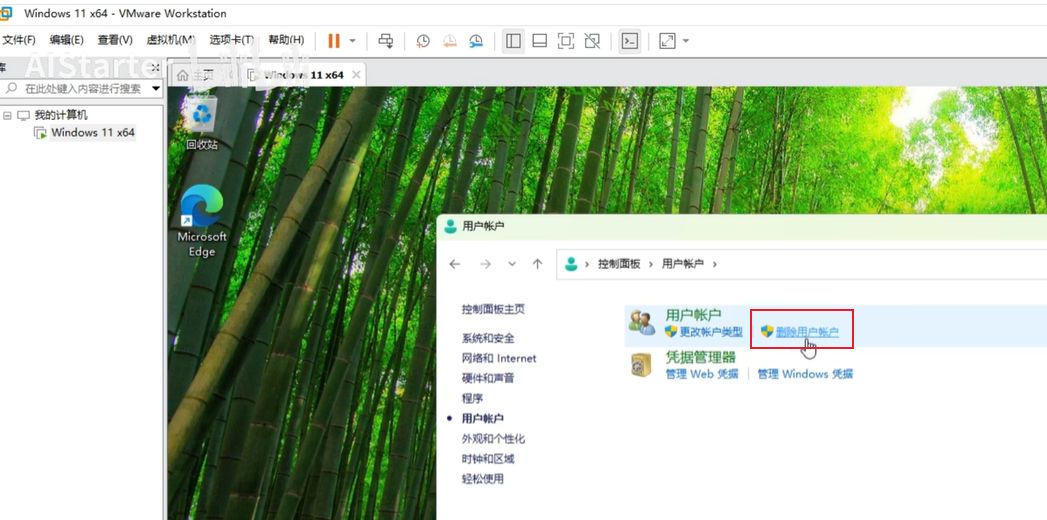Click Send Ctrl+Alt+Del toolbar icon
The image size is (1047, 520).
click(385, 41)
